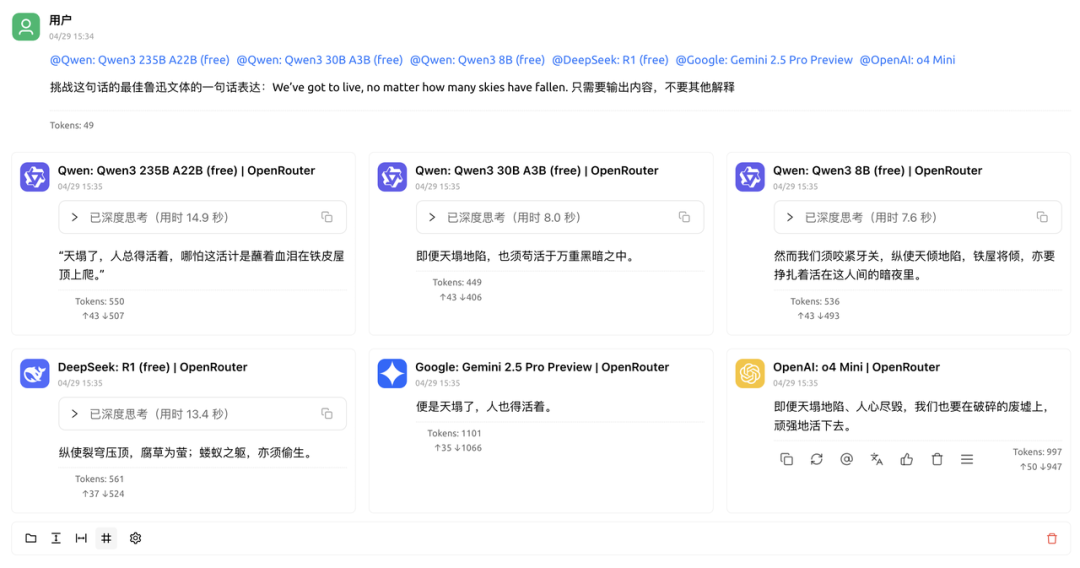1080x568 pixels.
Task: Click the Qwen3 235B A22B (free) | OpenRouter title
Action: [186, 171]
